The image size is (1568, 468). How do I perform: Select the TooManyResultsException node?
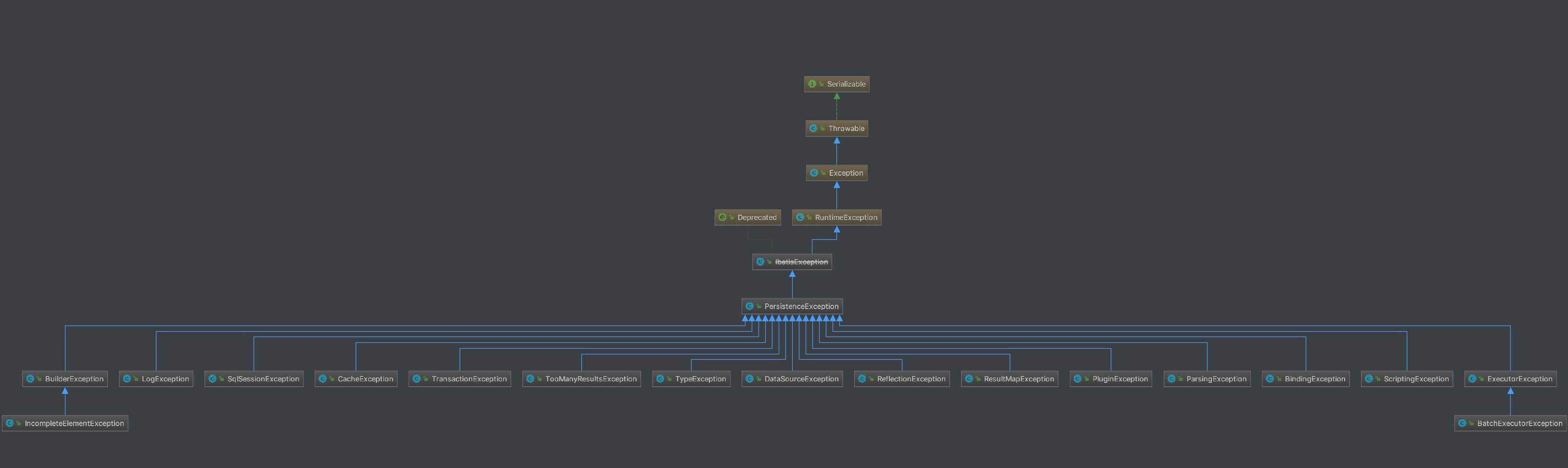(x=581, y=378)
